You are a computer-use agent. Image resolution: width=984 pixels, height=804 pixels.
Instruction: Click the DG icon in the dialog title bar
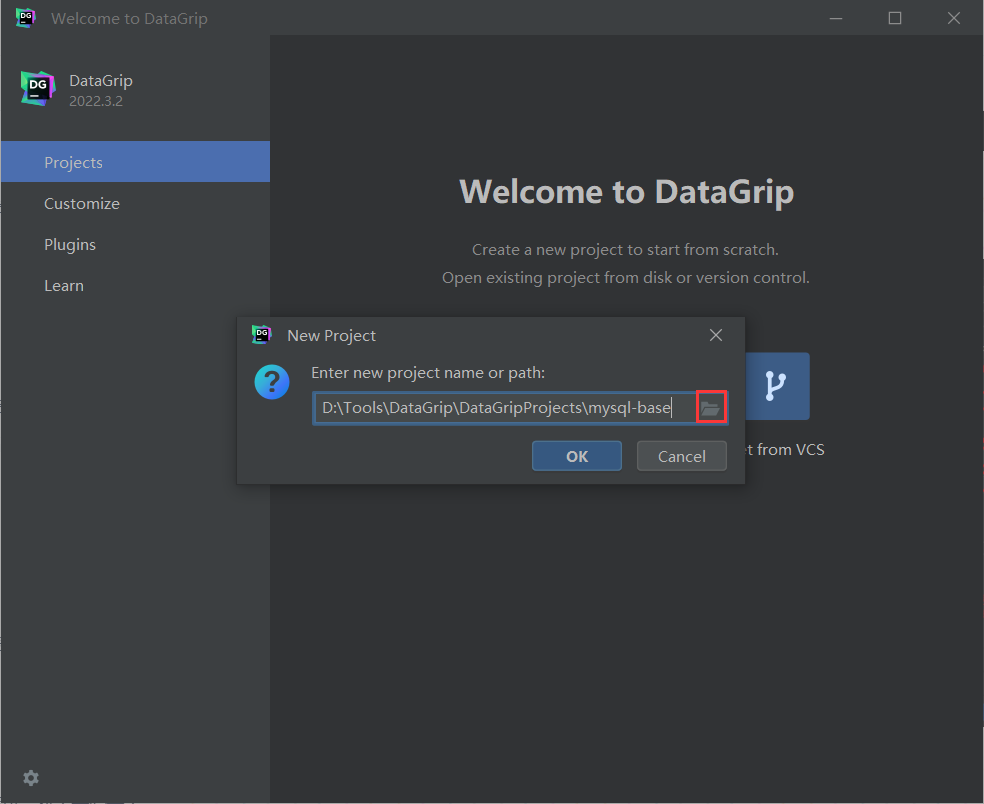tap(261, 335)
